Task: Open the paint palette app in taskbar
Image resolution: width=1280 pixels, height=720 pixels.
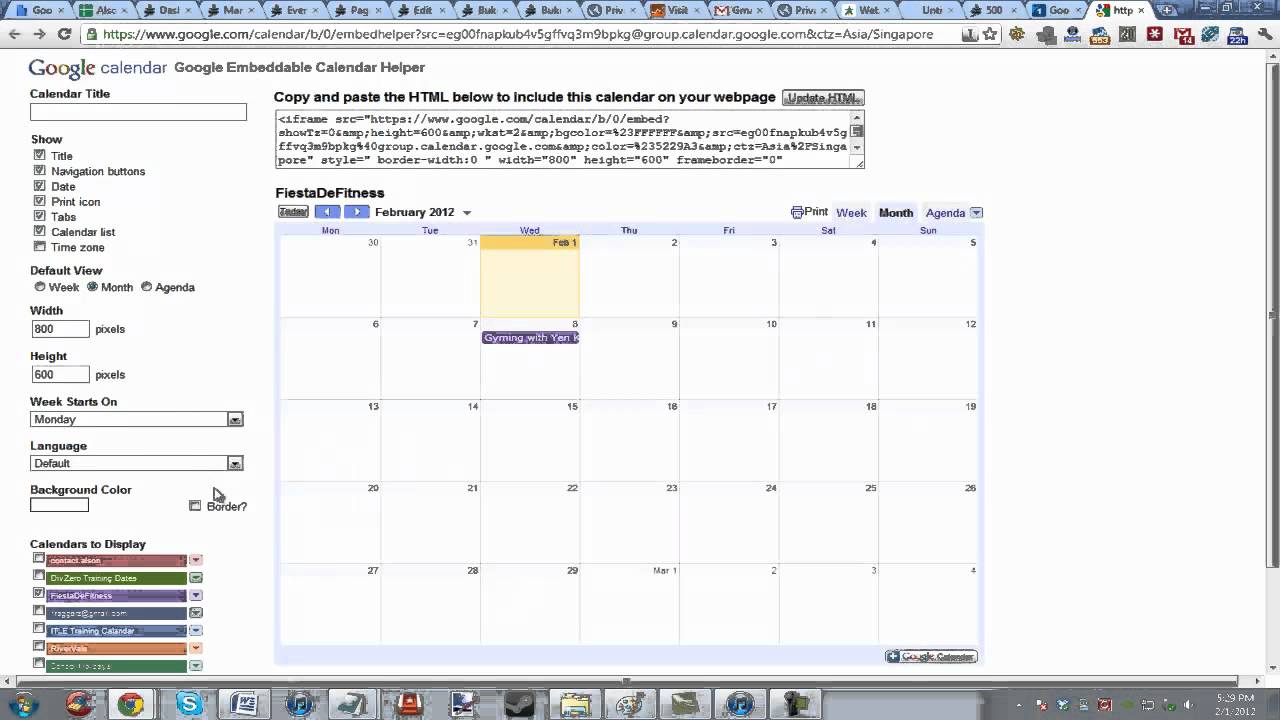Action: click(629, 704)
